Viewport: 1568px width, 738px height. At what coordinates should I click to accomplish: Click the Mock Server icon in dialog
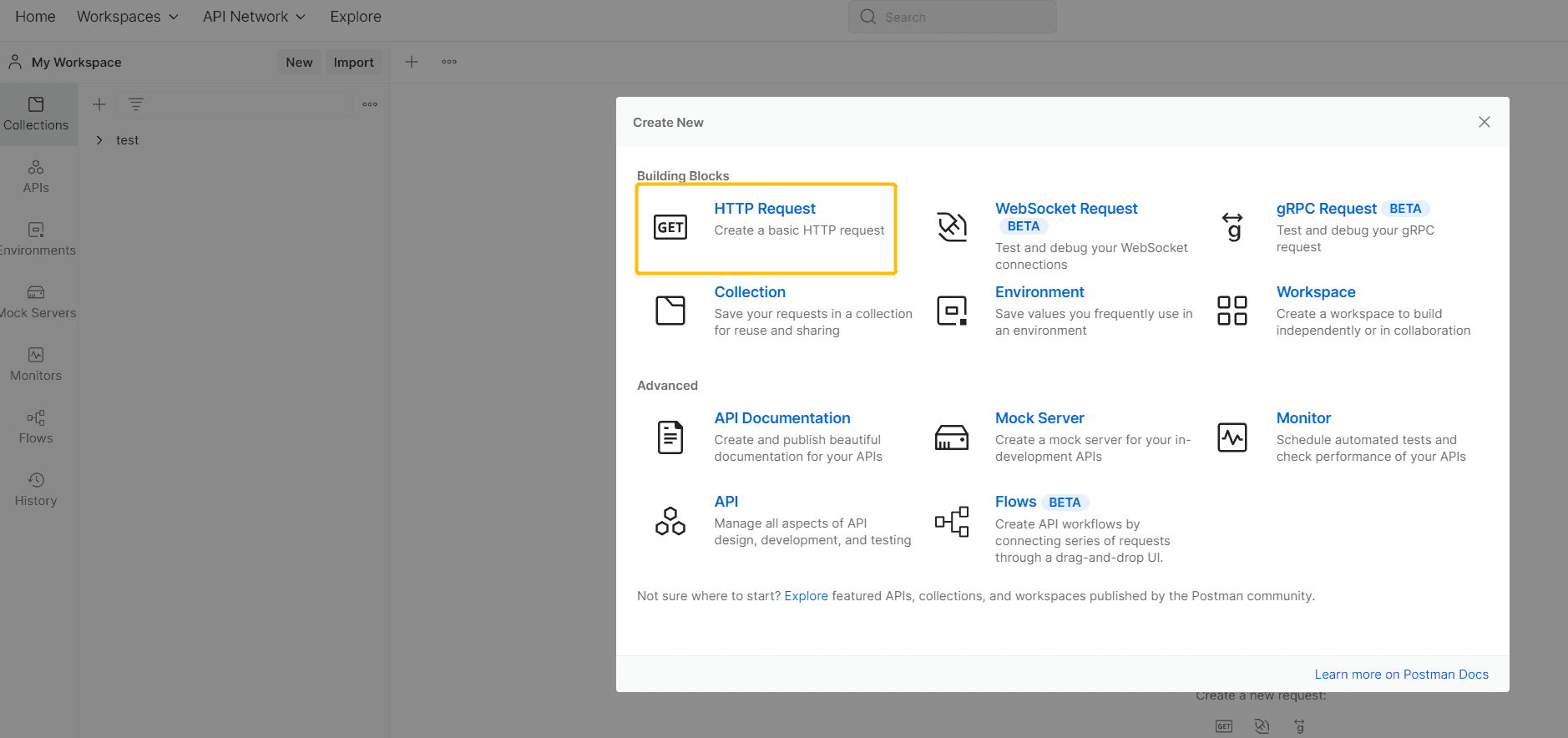[x=952, y=437]
